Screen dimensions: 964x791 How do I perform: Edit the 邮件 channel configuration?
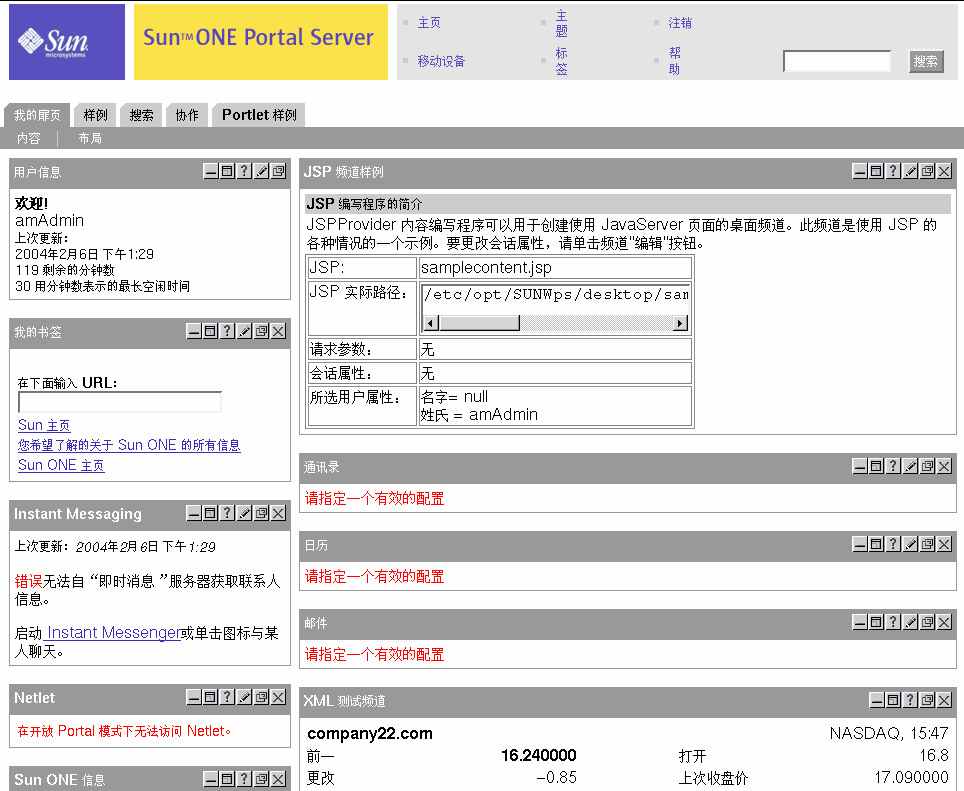(911, 623)
